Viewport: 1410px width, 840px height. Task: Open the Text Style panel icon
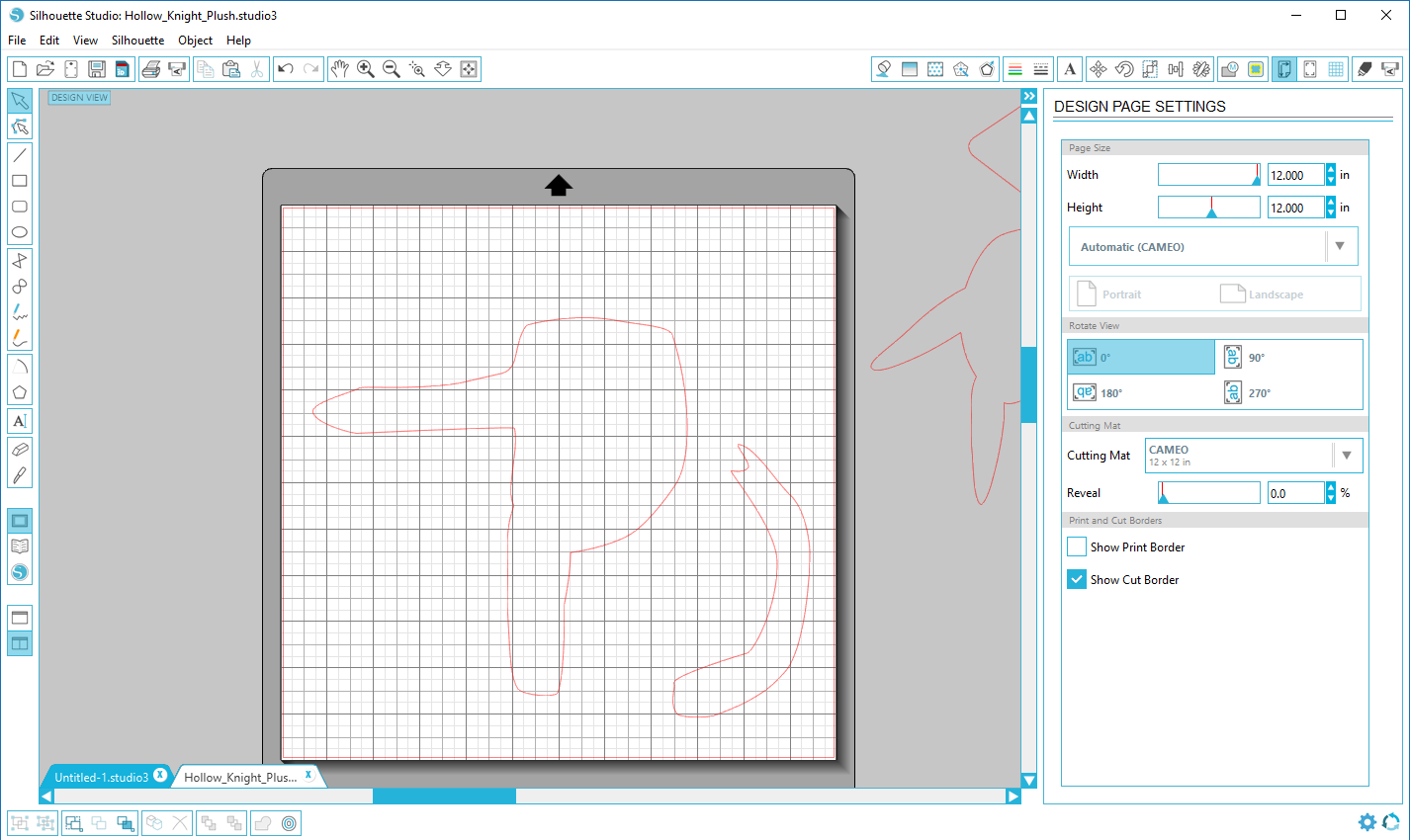(x=1070, y=69)
